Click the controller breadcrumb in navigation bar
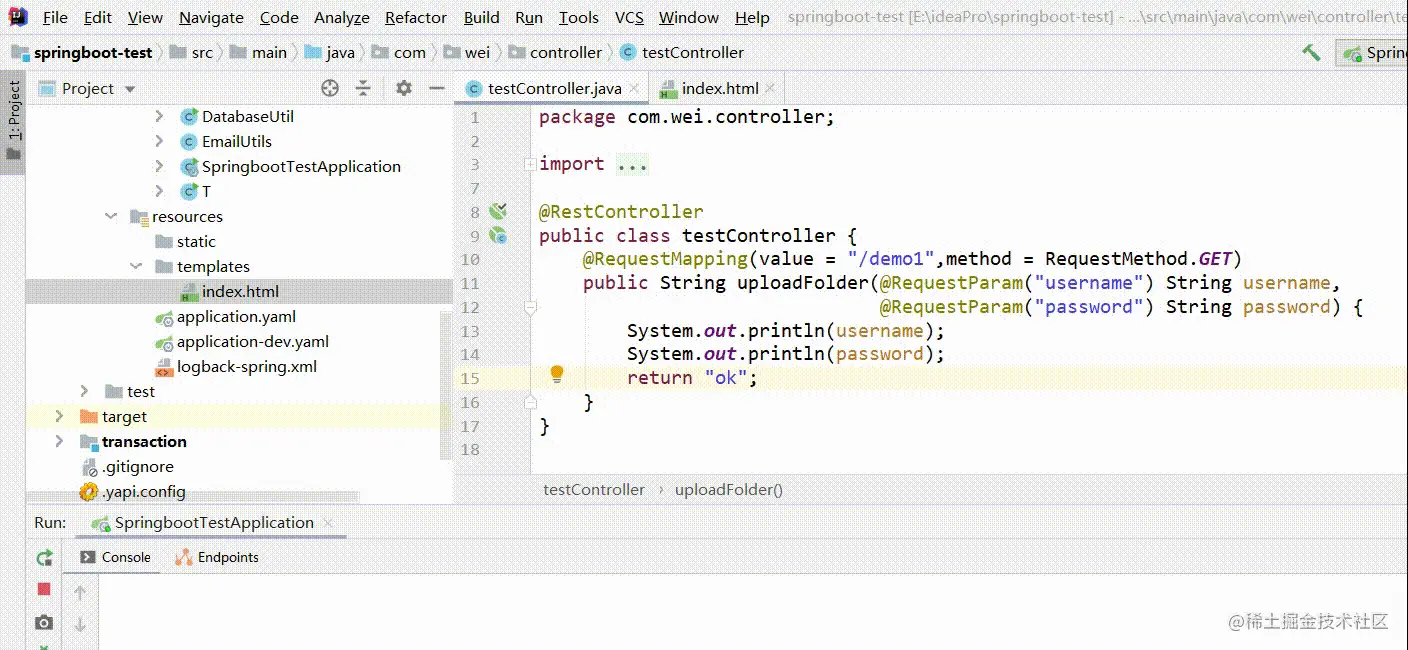 [566, 52]
